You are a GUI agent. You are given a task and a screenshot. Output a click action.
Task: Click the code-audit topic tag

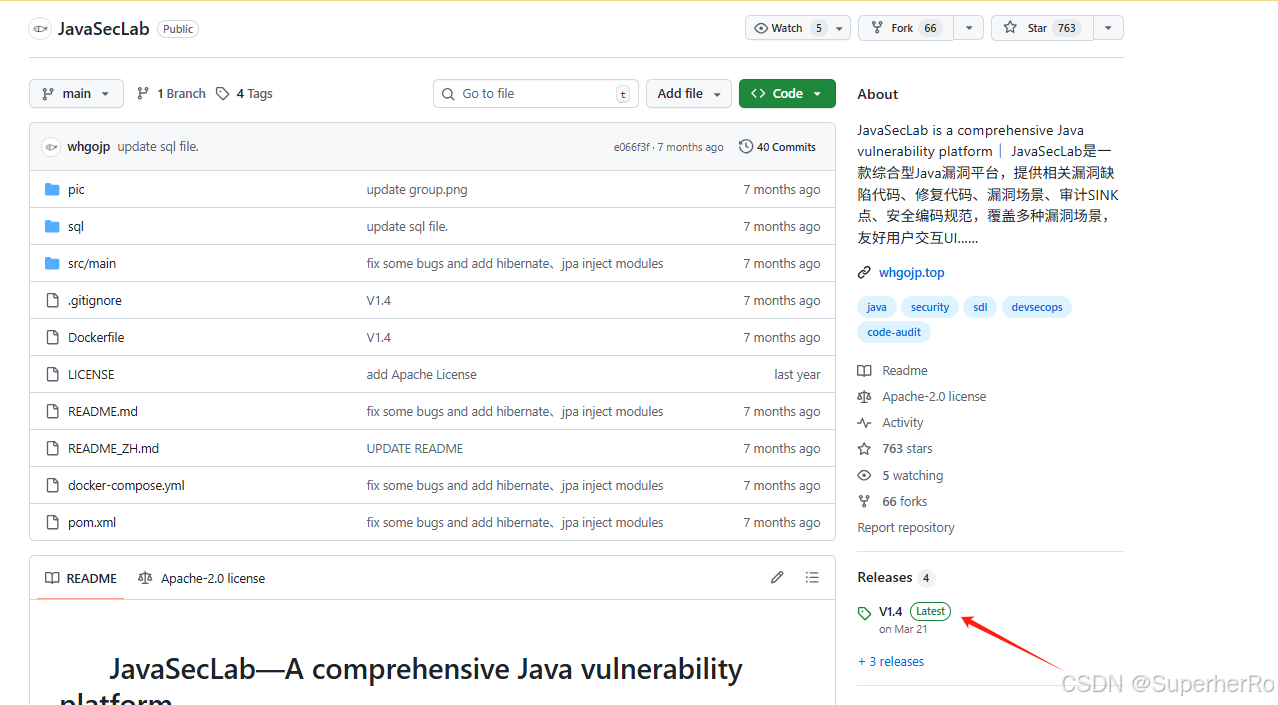tap(894, 332)
